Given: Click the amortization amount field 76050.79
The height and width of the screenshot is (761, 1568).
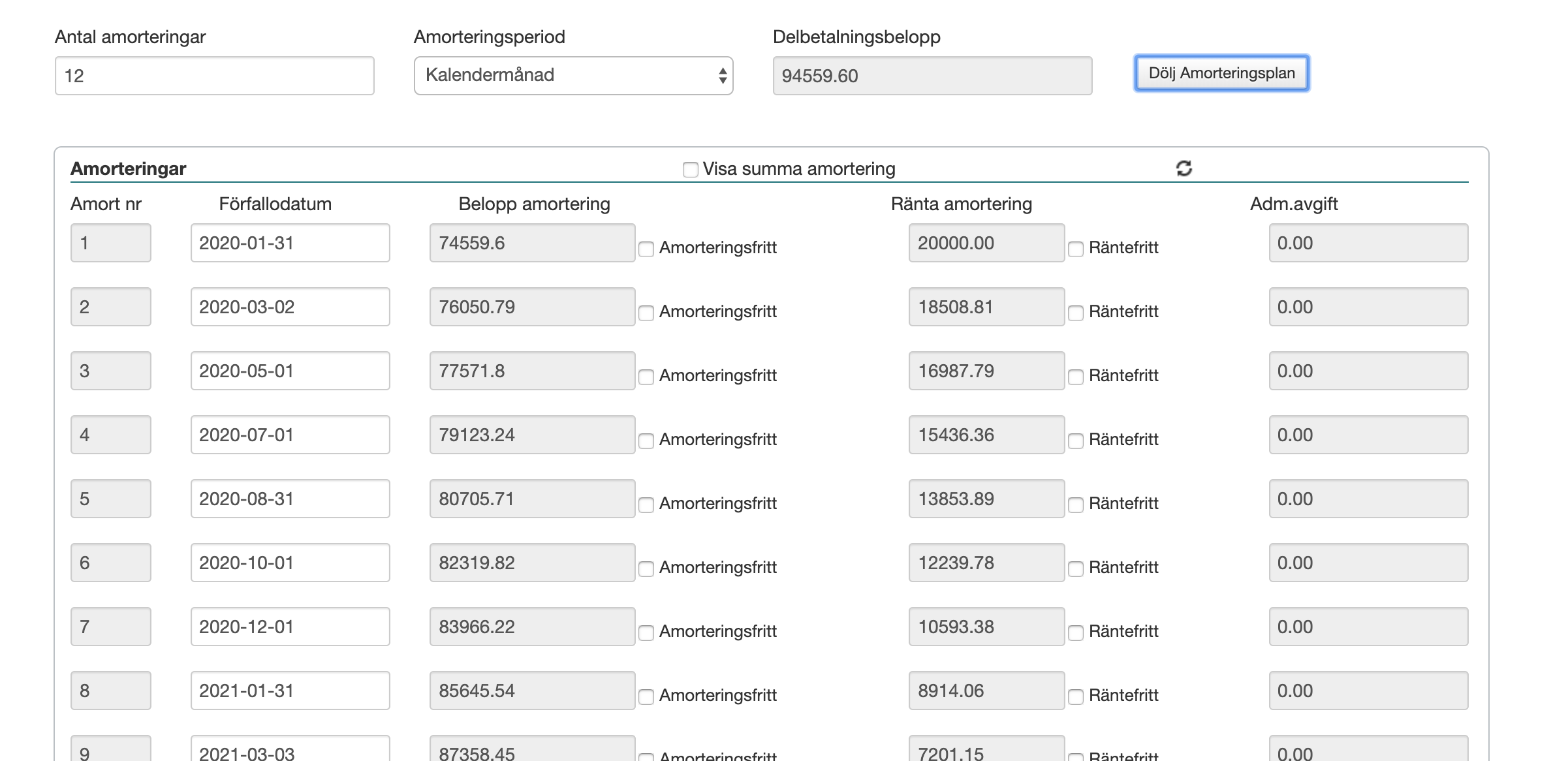Looking at the screenshot, I should (x=531, y=307).
